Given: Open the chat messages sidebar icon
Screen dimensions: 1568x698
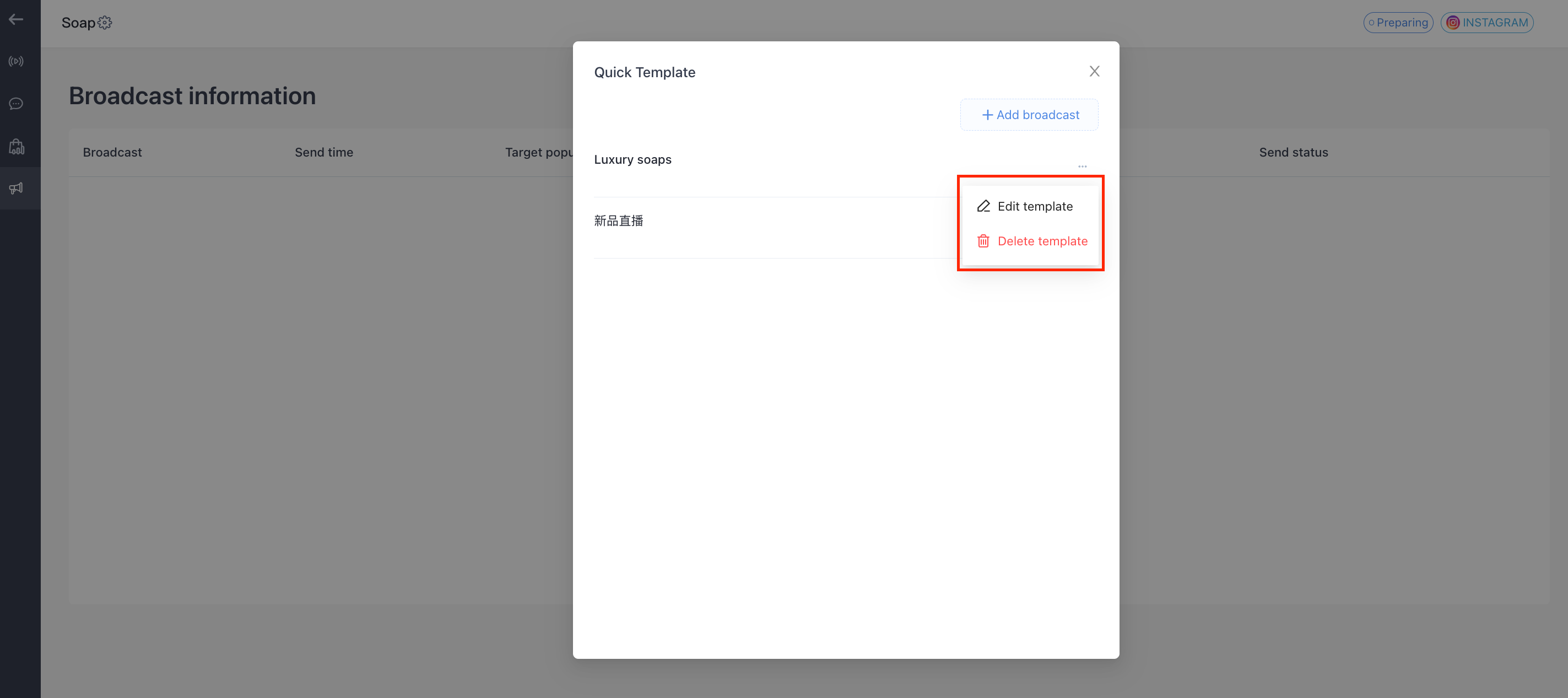Looking at the screenshot, I should pos(17,104).
